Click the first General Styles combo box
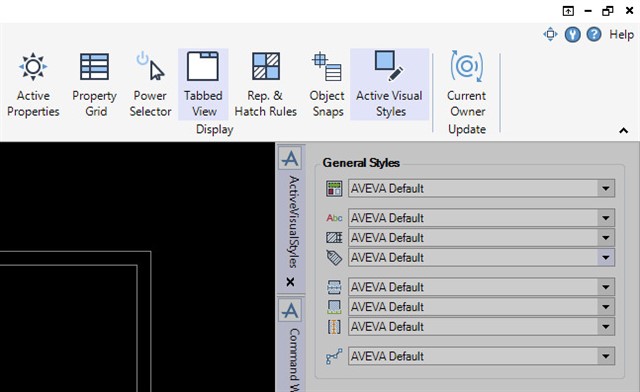640x392 pixels. point(481,188)
